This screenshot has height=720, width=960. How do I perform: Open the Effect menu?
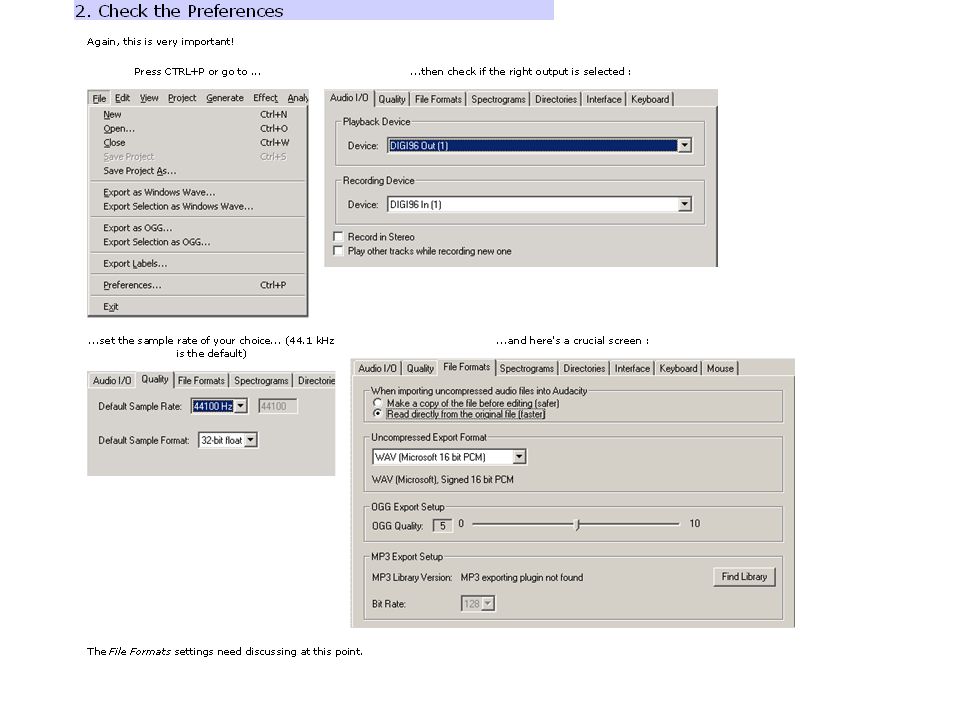tap(265, 98)
